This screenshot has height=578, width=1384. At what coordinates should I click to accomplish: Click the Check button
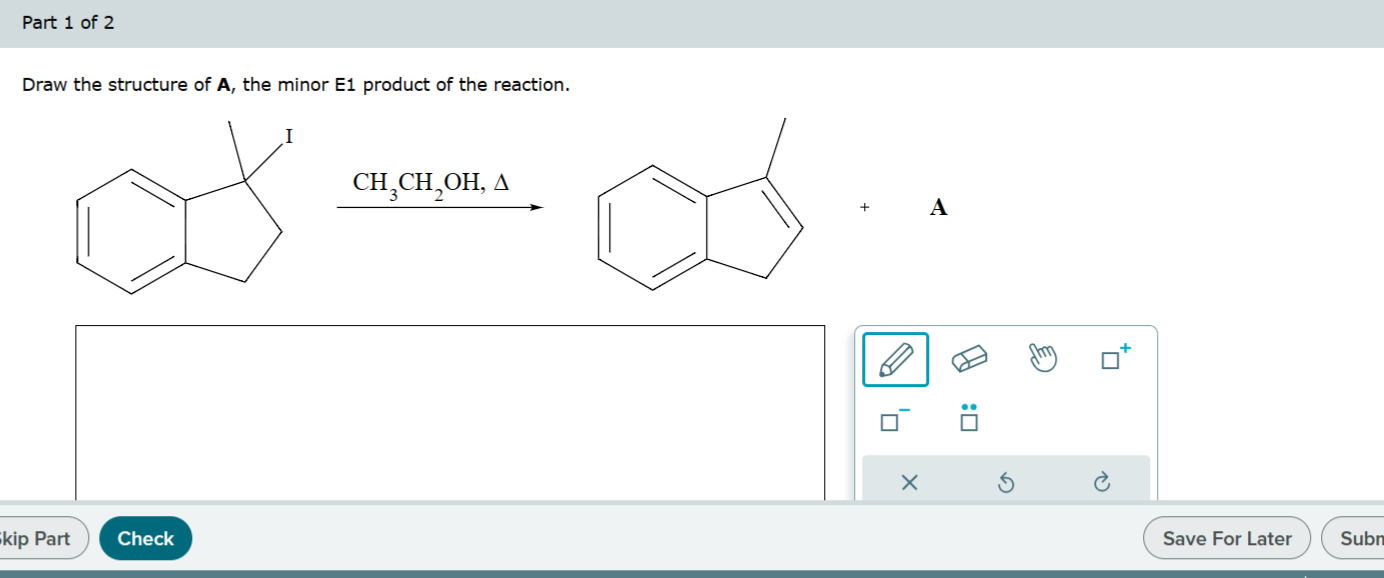click(146, 538)
